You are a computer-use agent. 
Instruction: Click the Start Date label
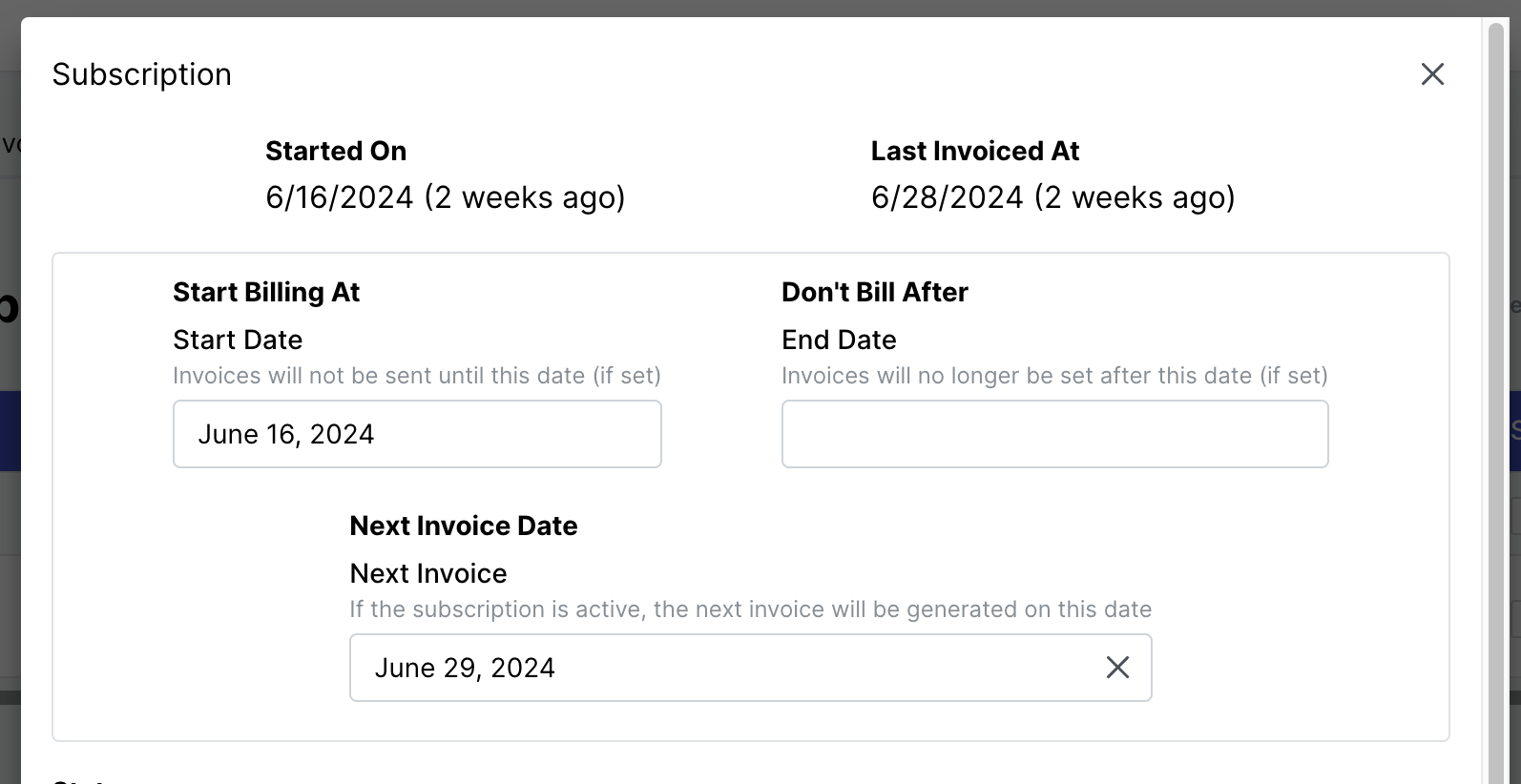238,340
